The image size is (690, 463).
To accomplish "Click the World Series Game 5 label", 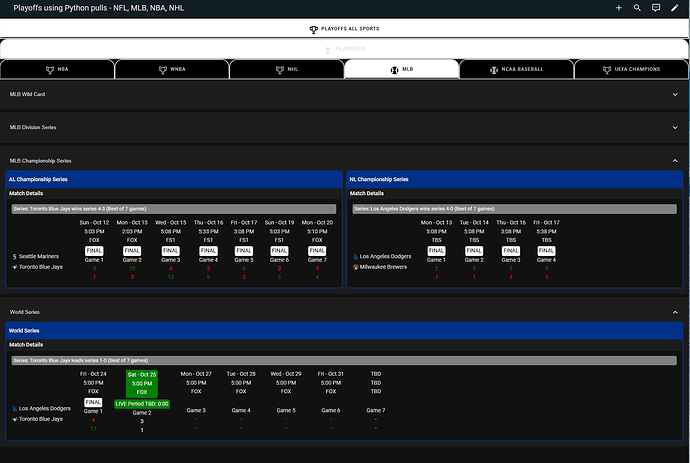I will (x=286, y=411).
